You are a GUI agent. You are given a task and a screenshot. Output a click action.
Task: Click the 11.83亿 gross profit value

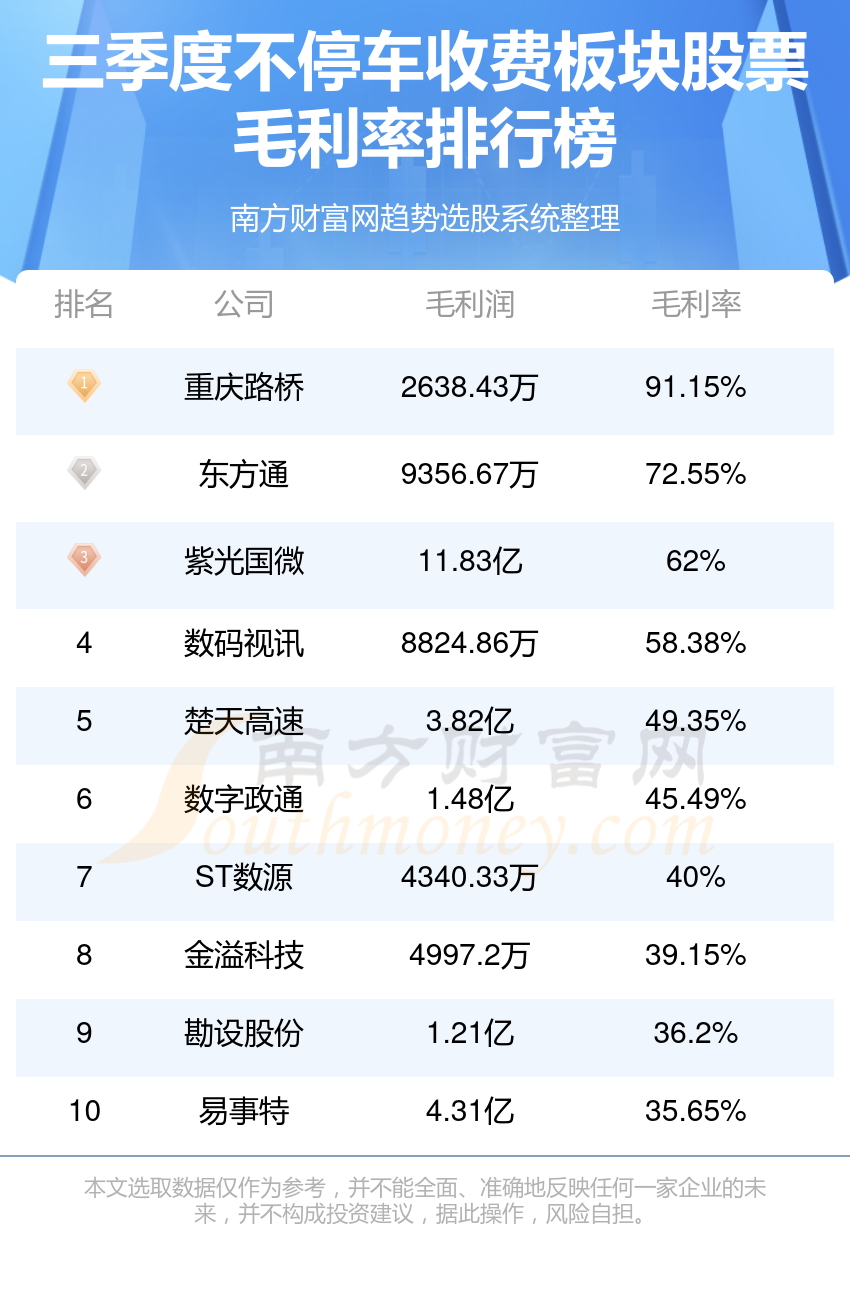click(470, 560)
